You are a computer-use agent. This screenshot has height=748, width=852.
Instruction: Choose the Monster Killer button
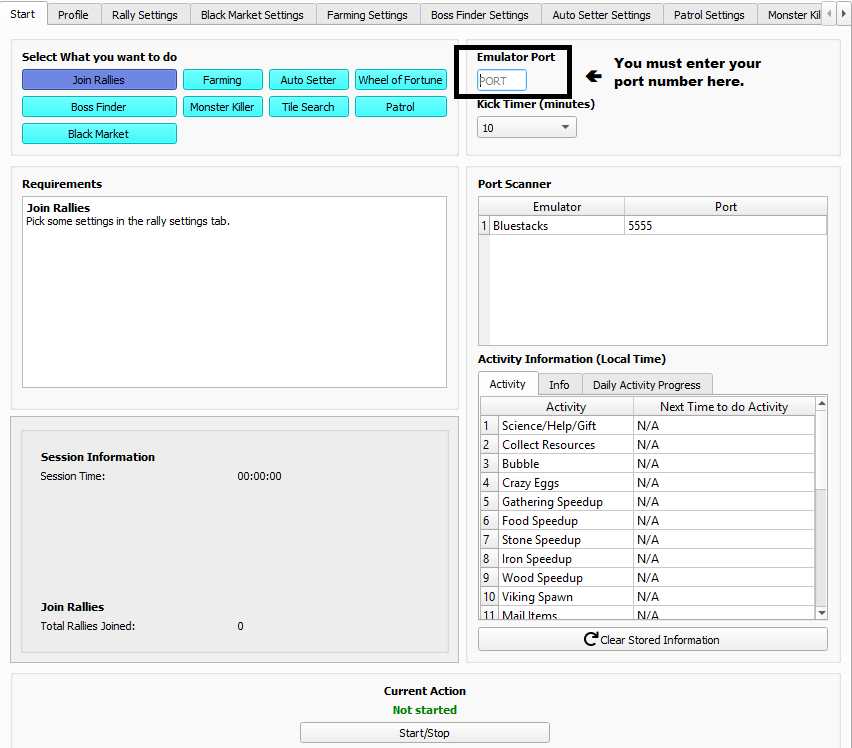pyautogui.click(x=222, y=107)
